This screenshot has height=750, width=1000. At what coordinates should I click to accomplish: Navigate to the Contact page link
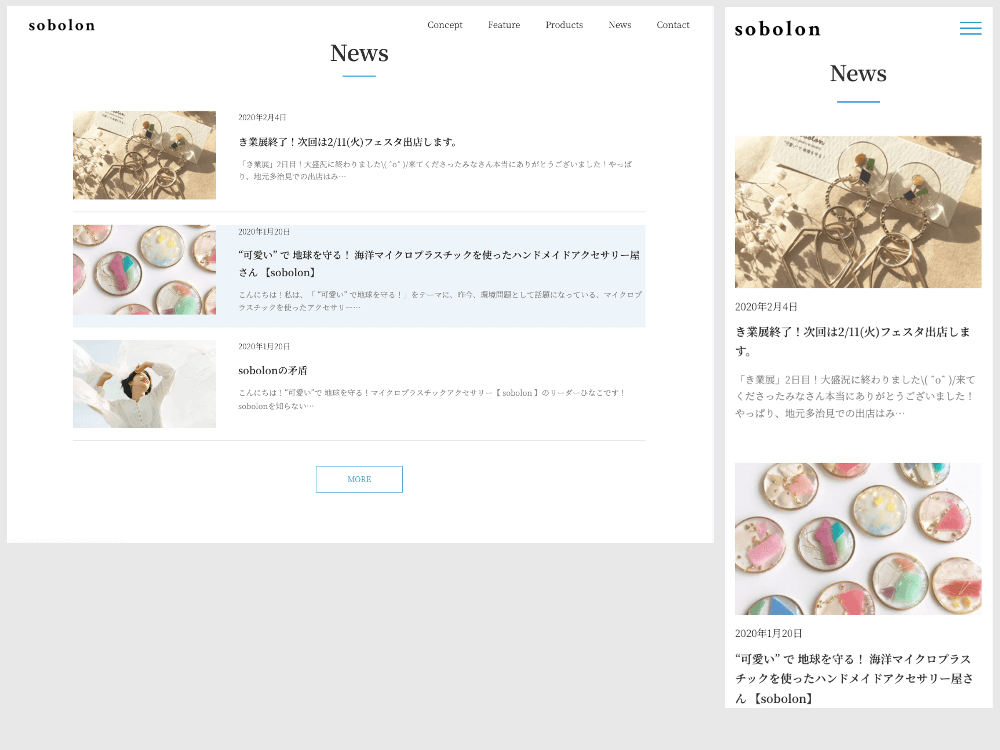[x=673, y=25]
